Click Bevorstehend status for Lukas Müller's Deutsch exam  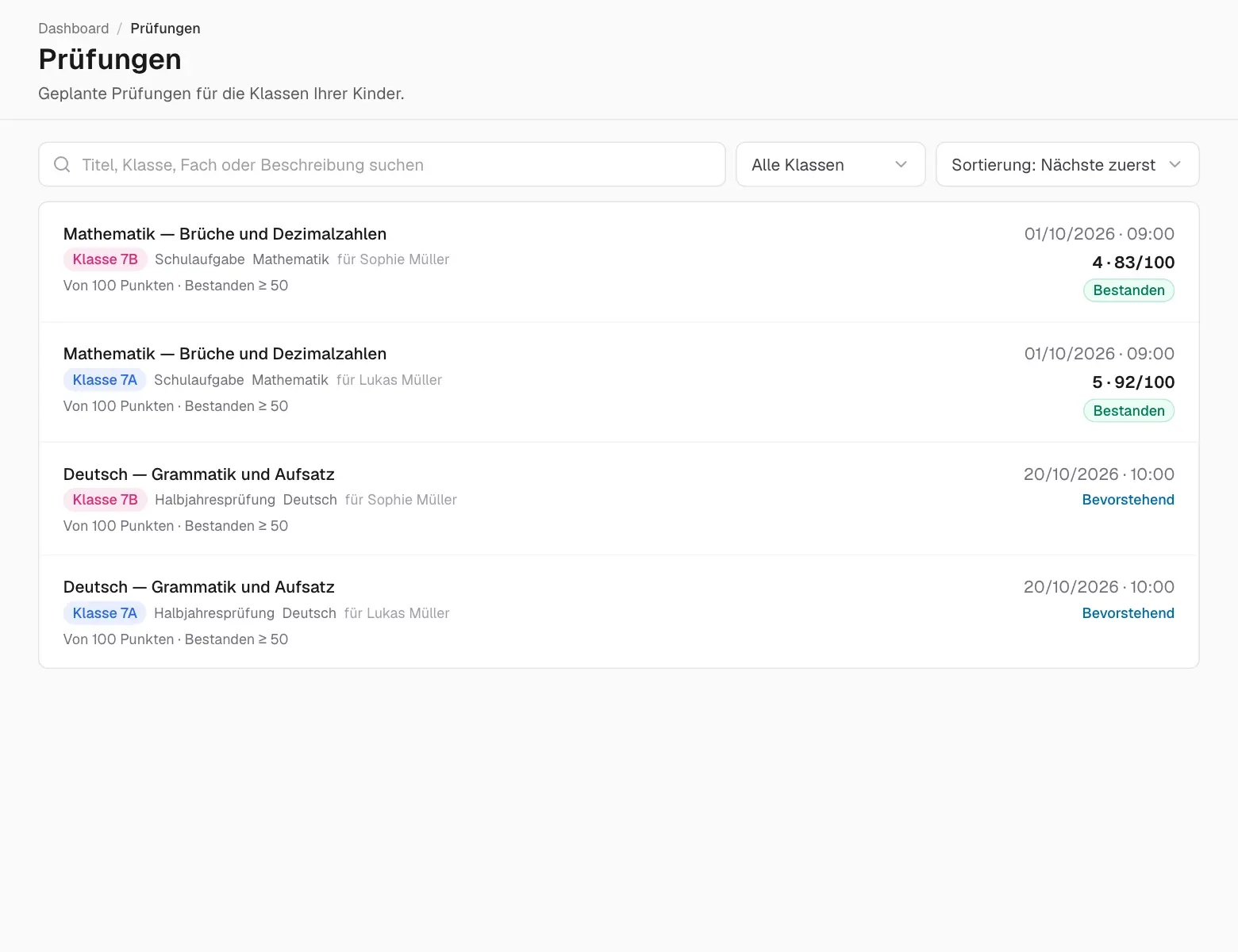[x=1128, y=613]
